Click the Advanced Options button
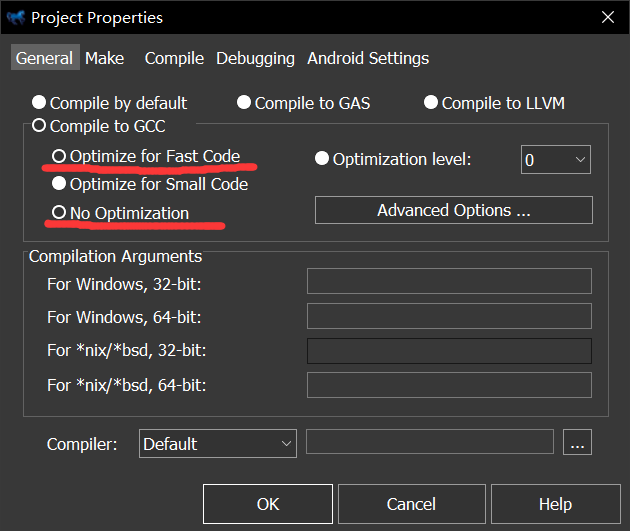This screenshot has height=531, width=630. tap(454, 210)
